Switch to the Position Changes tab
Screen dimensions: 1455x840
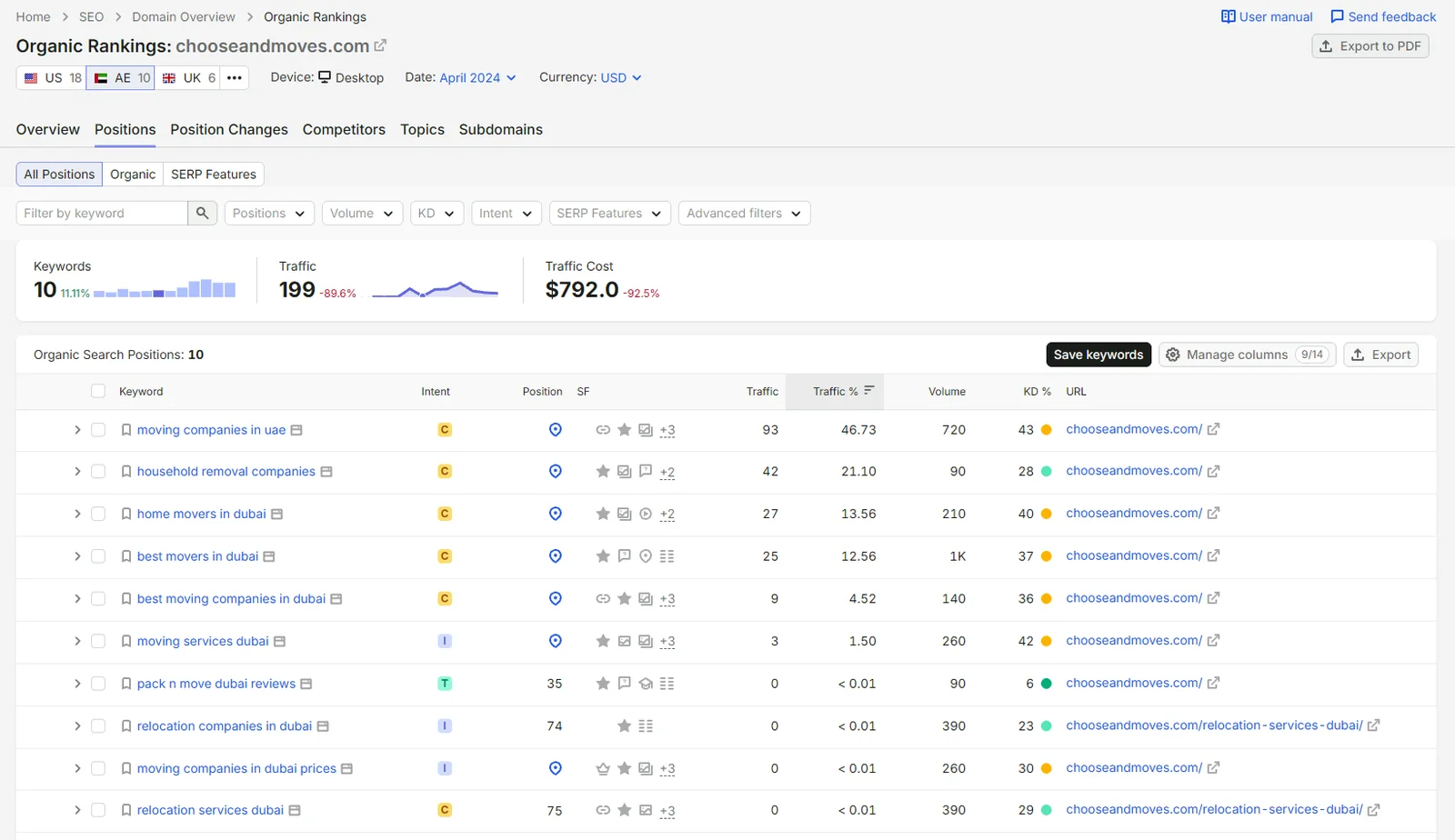(x=229, y=129)
